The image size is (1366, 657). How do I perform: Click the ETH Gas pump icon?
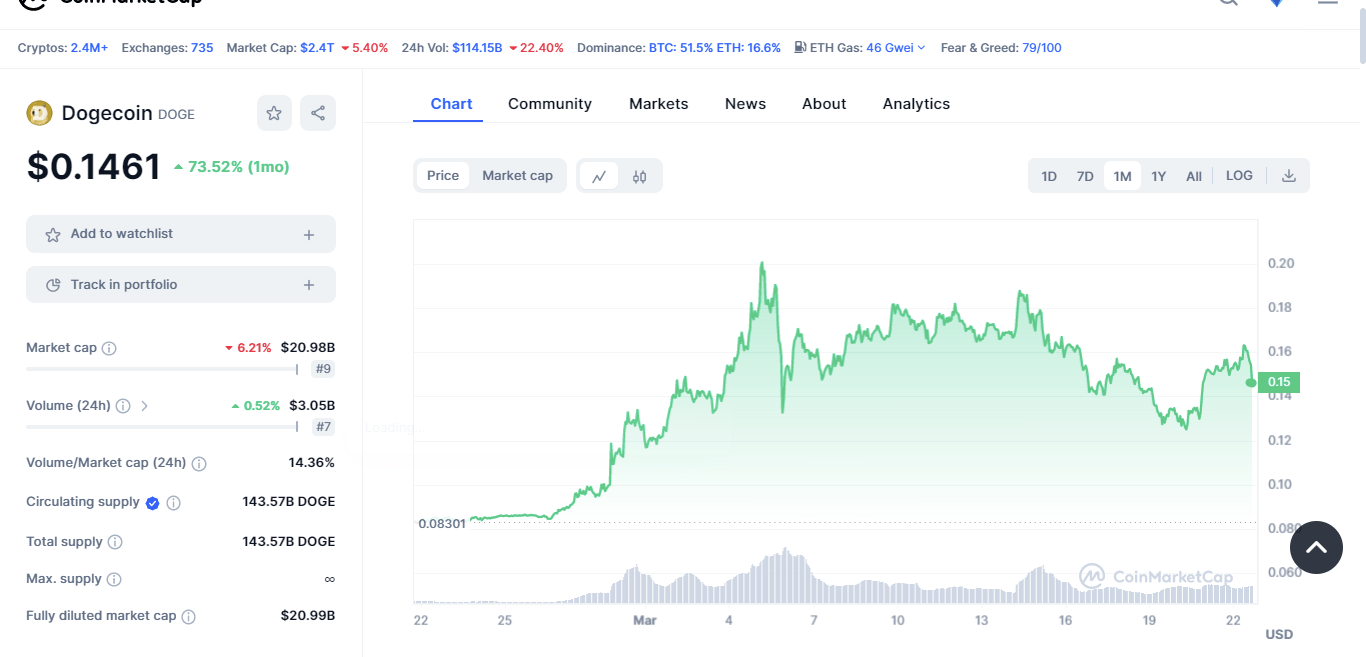coord(800,47)
